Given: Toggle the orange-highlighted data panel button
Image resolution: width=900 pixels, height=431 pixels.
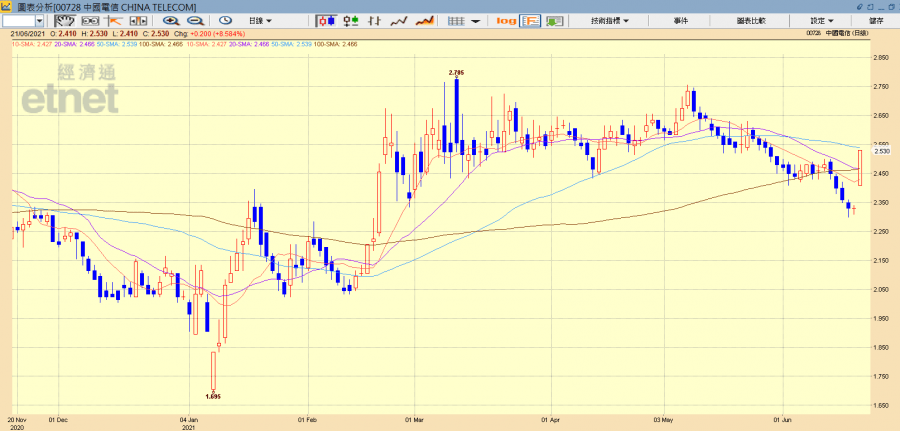Looking at the screenshot, I should (530, 21).
